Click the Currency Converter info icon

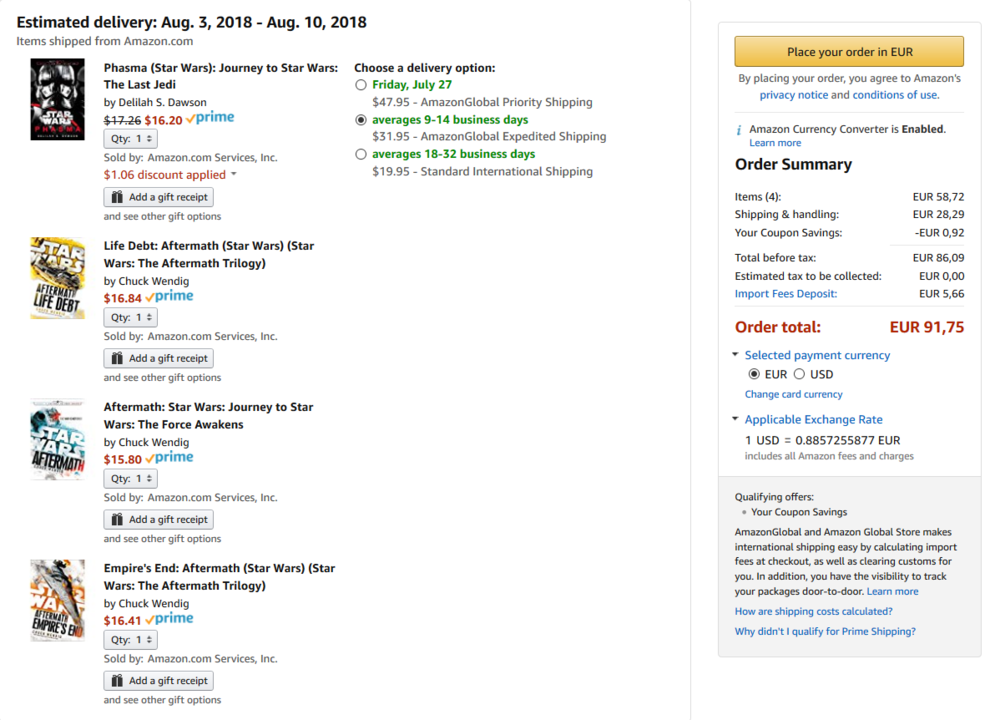pyautogui.click(x=739, y=130)
